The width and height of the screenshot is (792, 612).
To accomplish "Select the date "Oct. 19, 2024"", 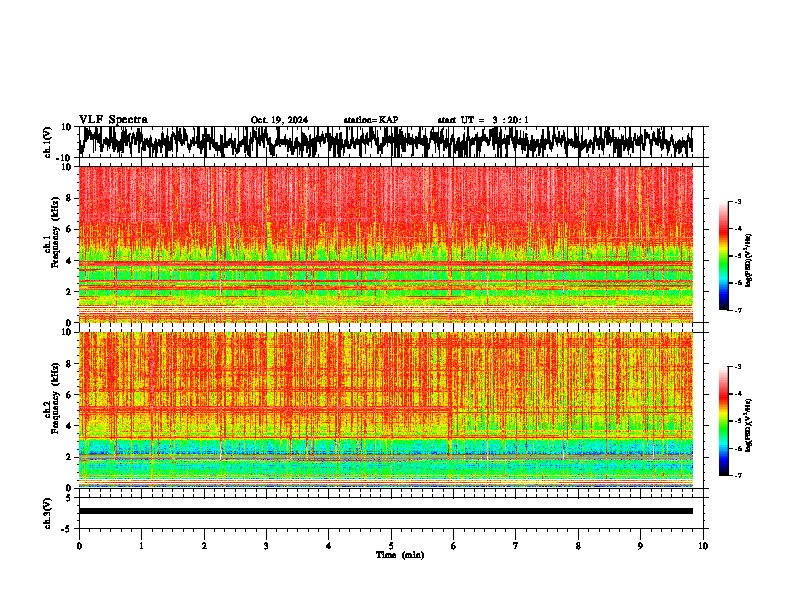I will tap(279, 120).
